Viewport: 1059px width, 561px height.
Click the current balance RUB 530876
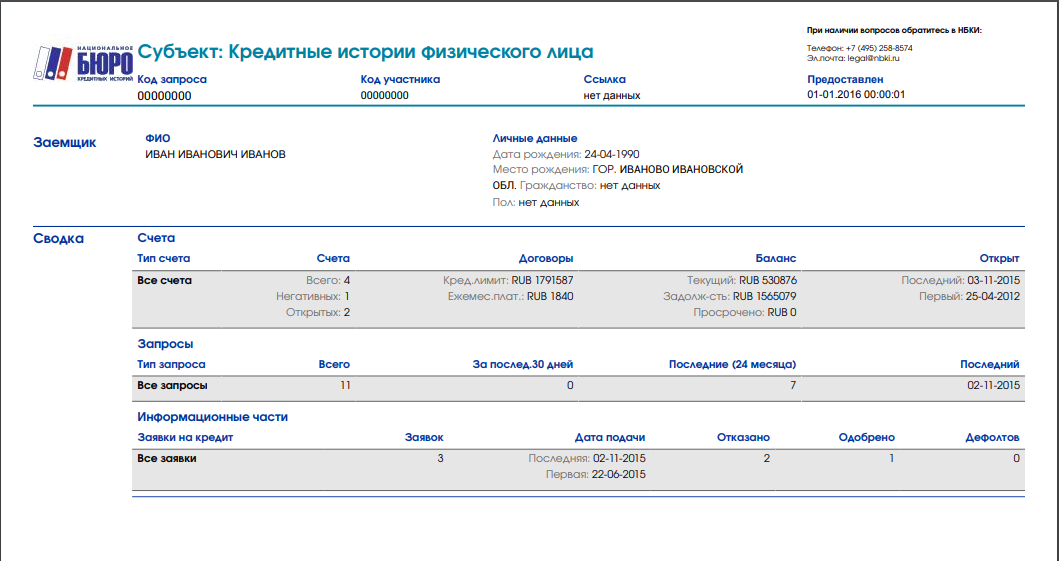(x=768, y=280)
